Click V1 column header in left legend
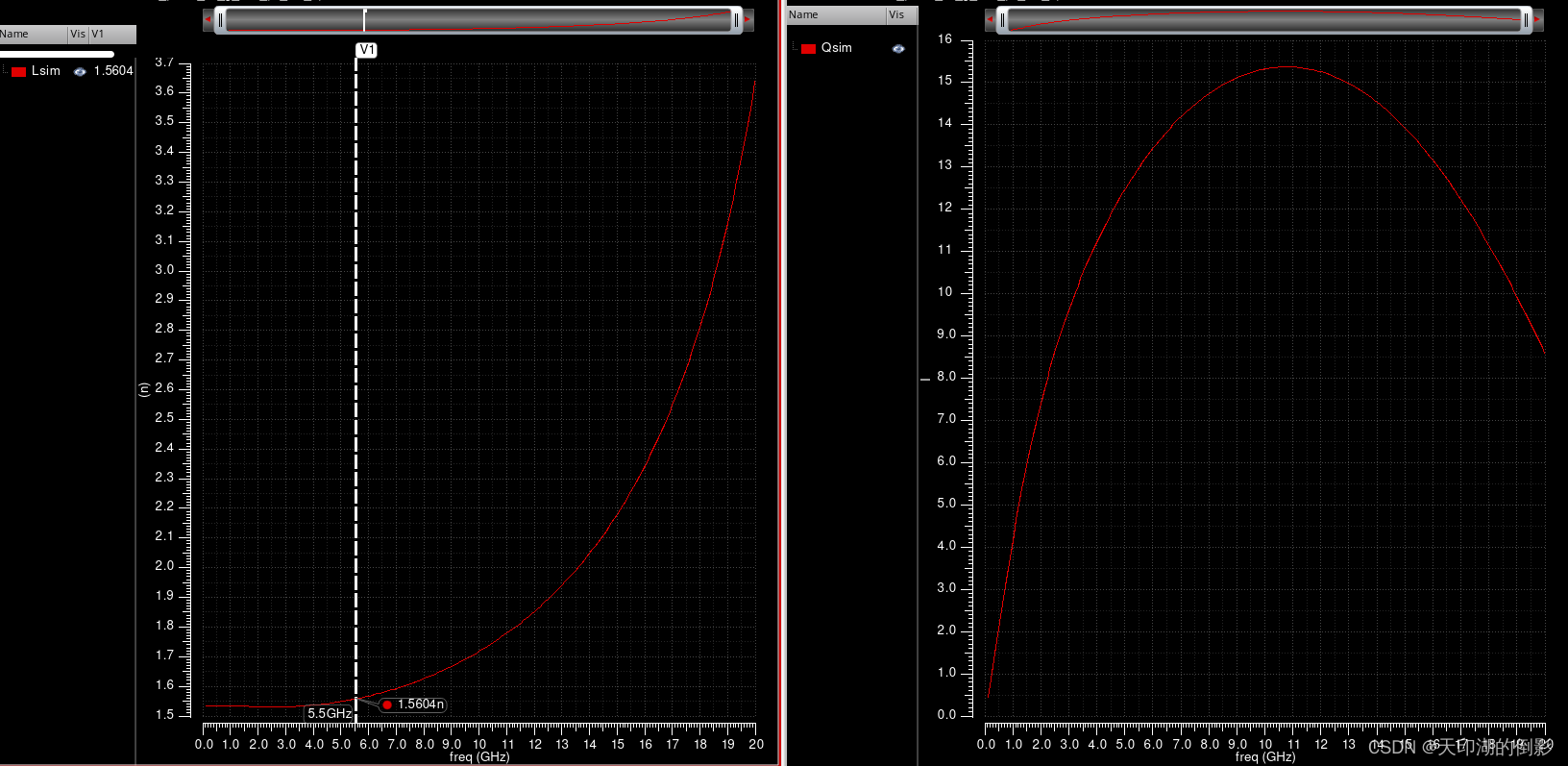1568x766 pixels. (112, 35)
